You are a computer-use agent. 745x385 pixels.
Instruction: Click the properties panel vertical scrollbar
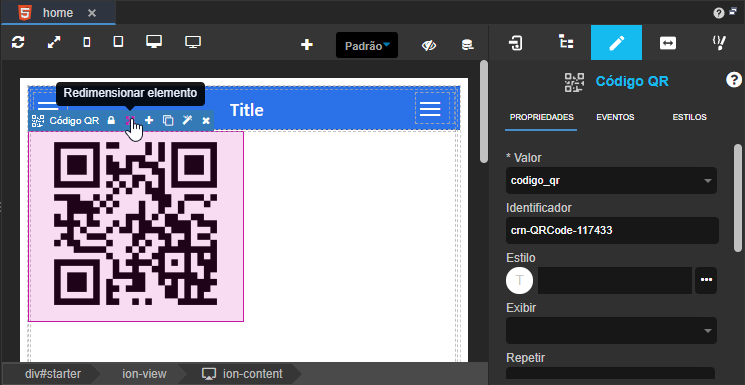click(x=738, y=197)
